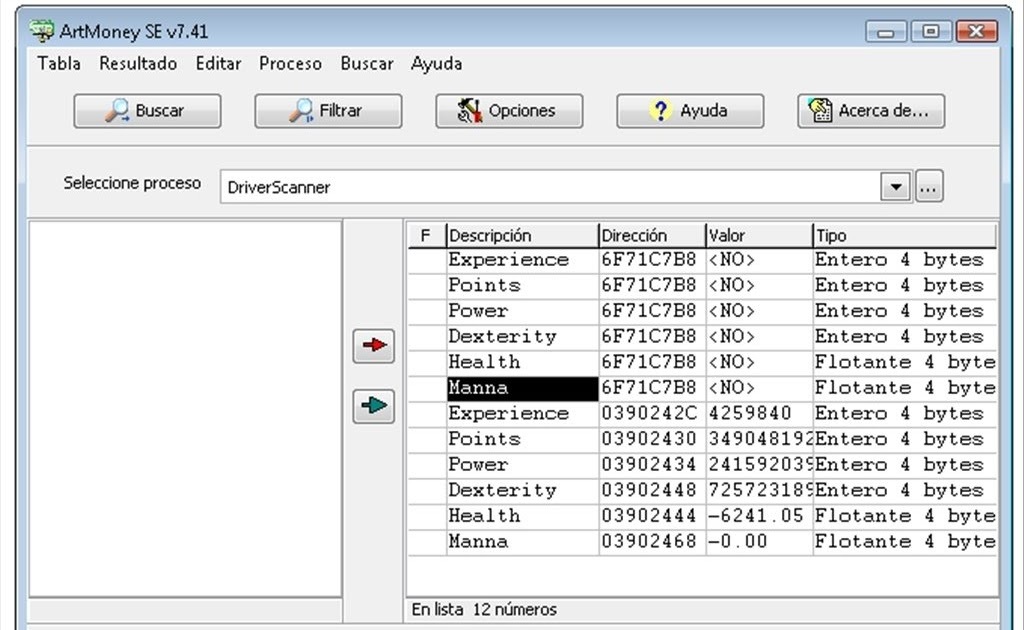The width and height of the screenshot is (1024, 630).
Task: Click the Filtrar filter button
Action: coord(328,111)
